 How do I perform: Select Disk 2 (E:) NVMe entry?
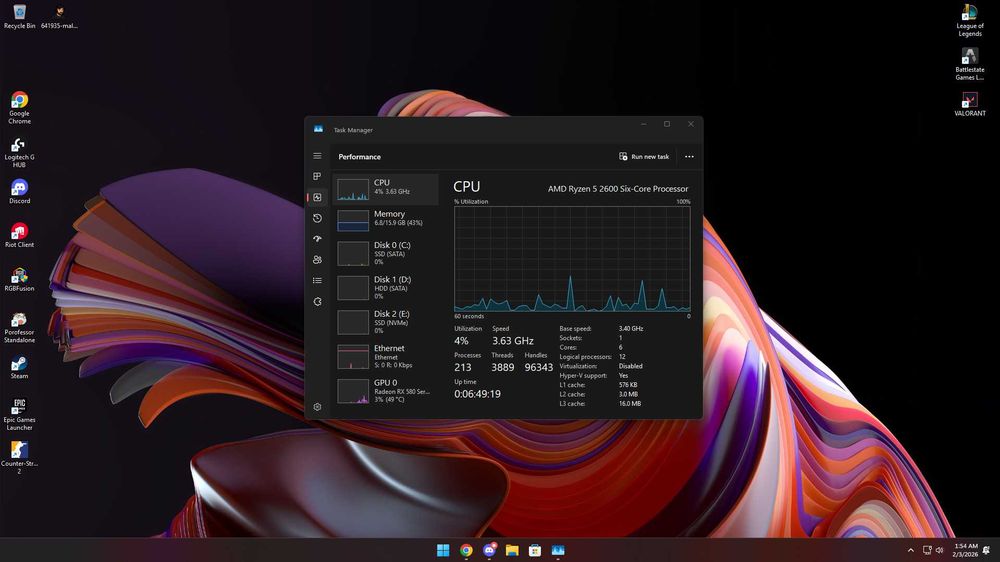[386, 322]
